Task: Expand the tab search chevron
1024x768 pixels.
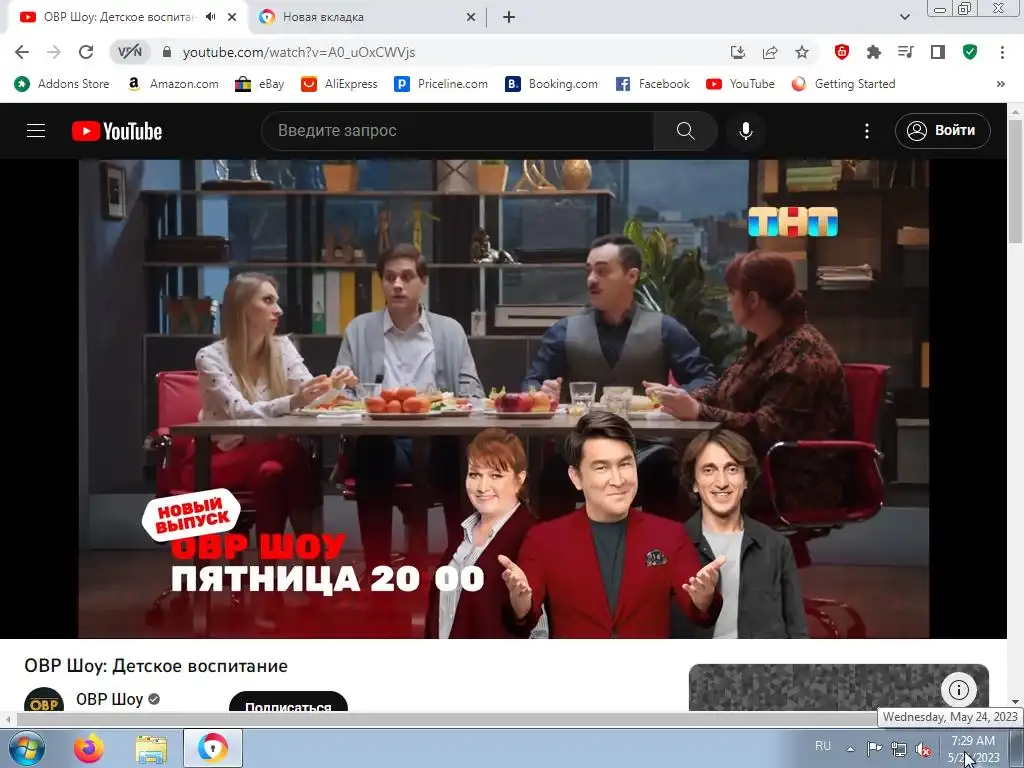Action: point(904,17)
